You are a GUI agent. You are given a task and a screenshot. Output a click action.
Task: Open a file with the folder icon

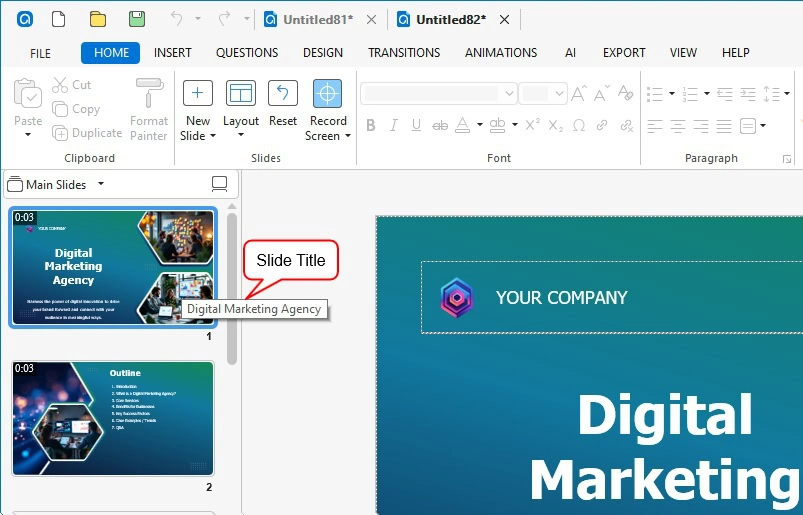[x=97, y=19]
